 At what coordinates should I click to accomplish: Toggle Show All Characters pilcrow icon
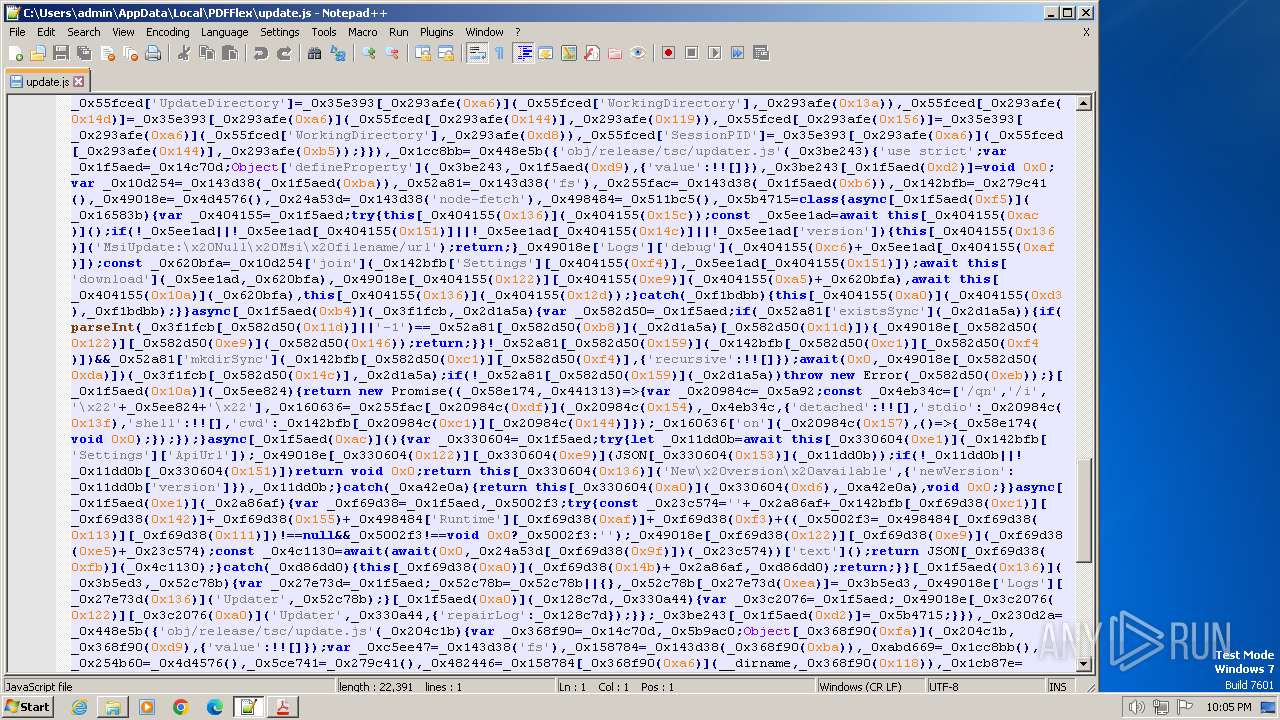point(499,53)
